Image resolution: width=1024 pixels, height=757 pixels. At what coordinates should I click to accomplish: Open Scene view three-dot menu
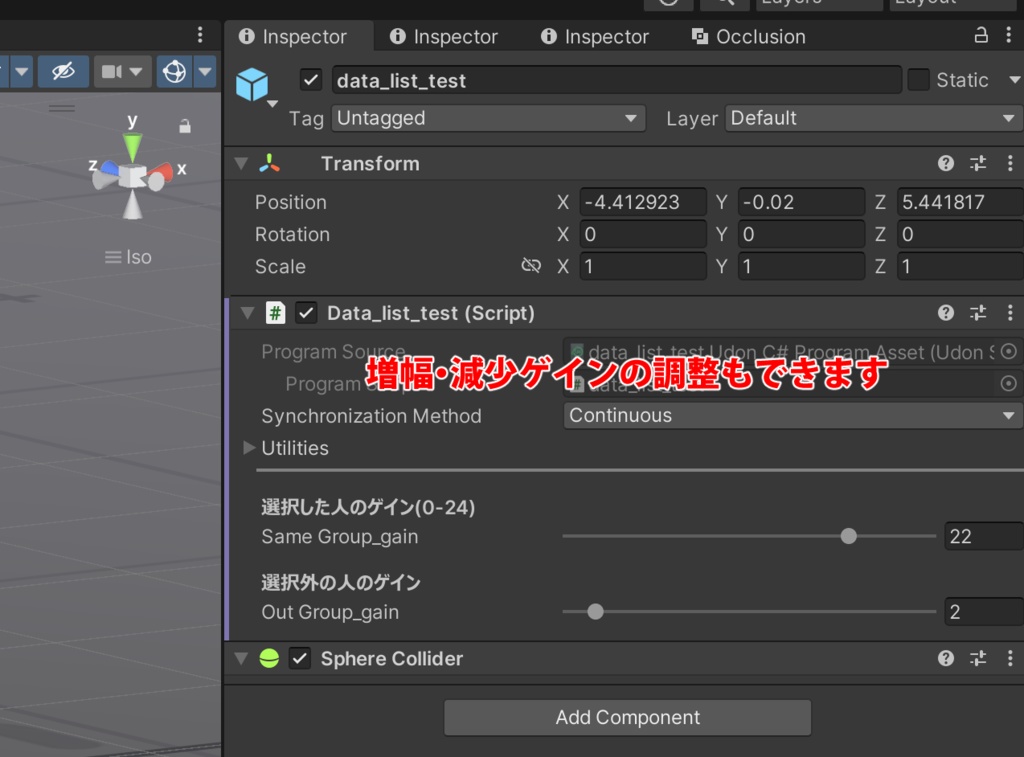point(200,34)
